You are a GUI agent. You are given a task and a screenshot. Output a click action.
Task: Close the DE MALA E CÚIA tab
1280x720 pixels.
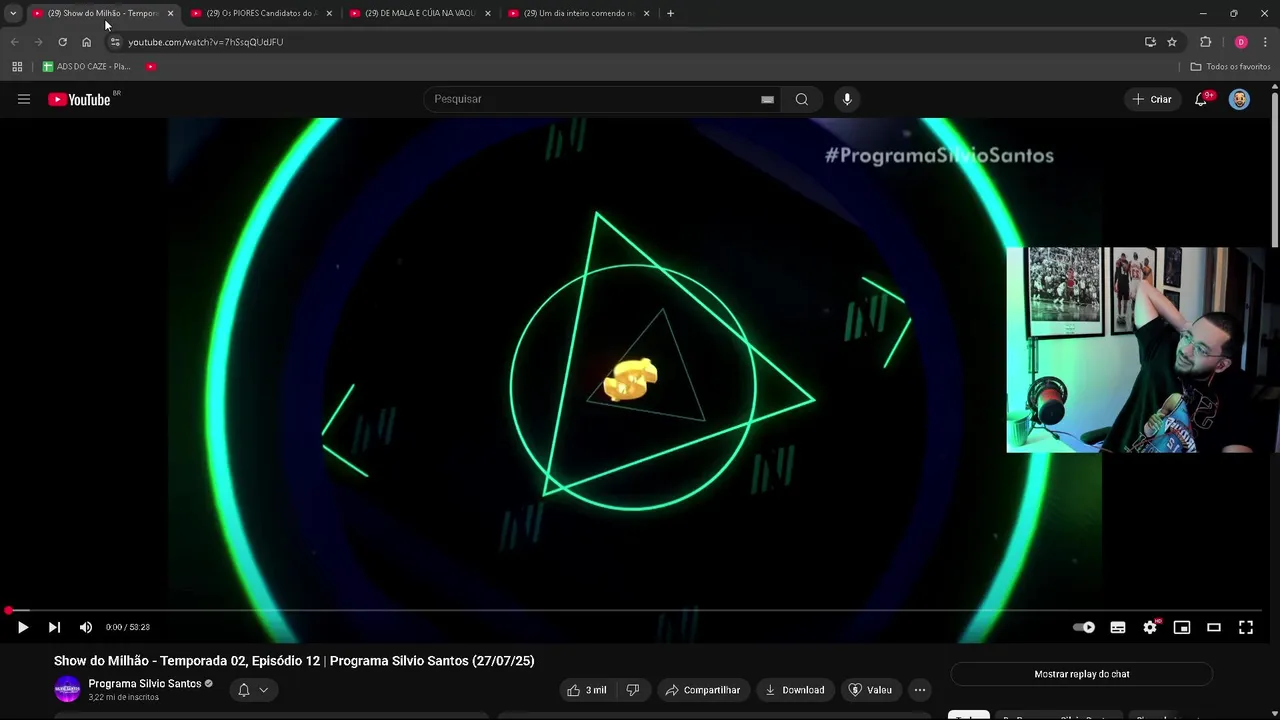point(488,13)
